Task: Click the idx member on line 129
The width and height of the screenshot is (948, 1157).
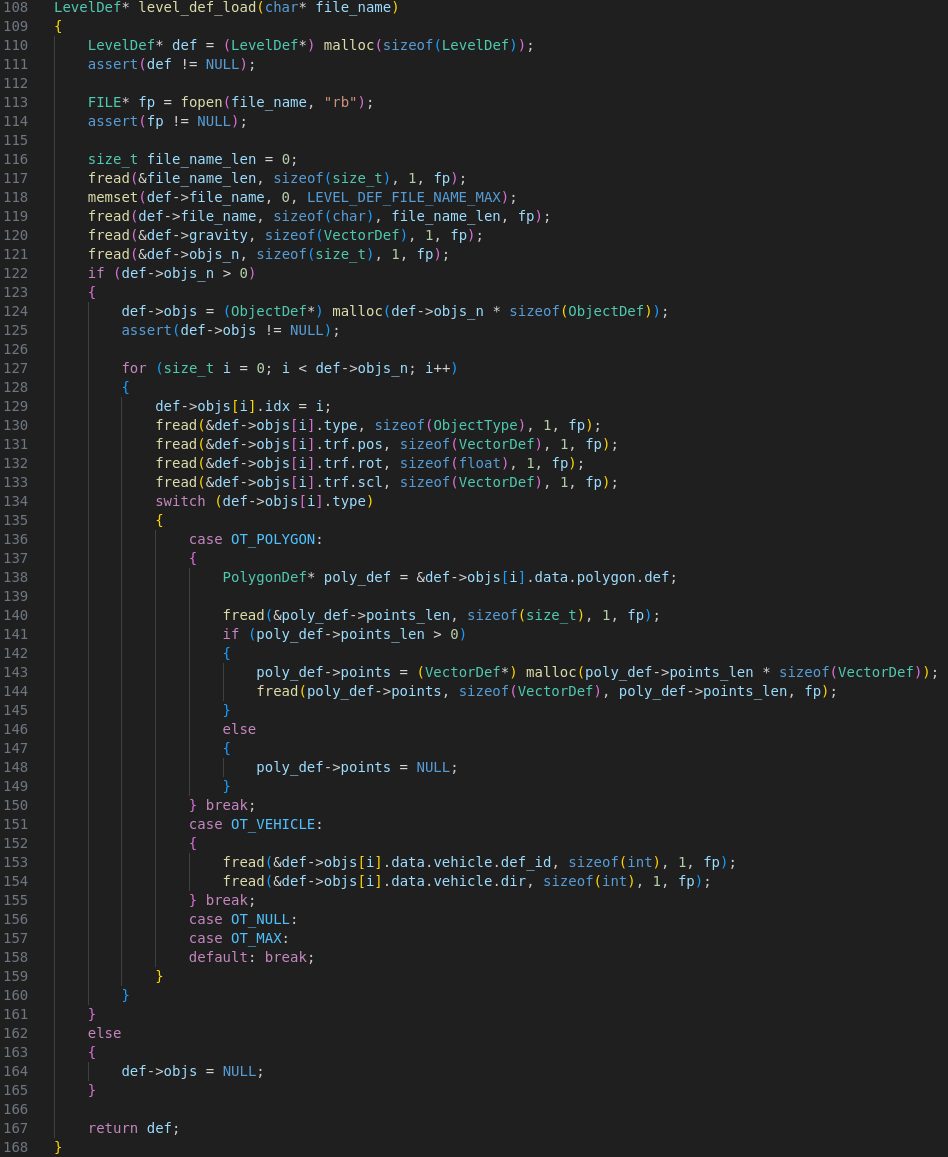Action: [277, 407]
